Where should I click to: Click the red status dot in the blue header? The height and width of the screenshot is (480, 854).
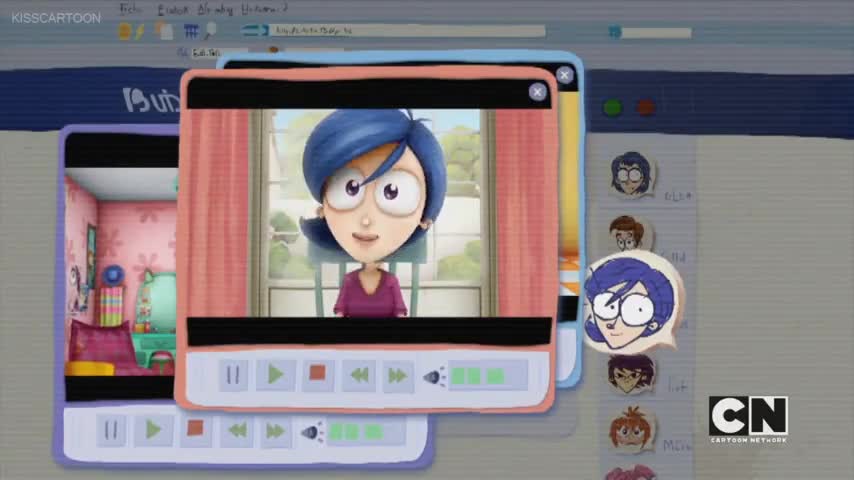coord(646,107)
